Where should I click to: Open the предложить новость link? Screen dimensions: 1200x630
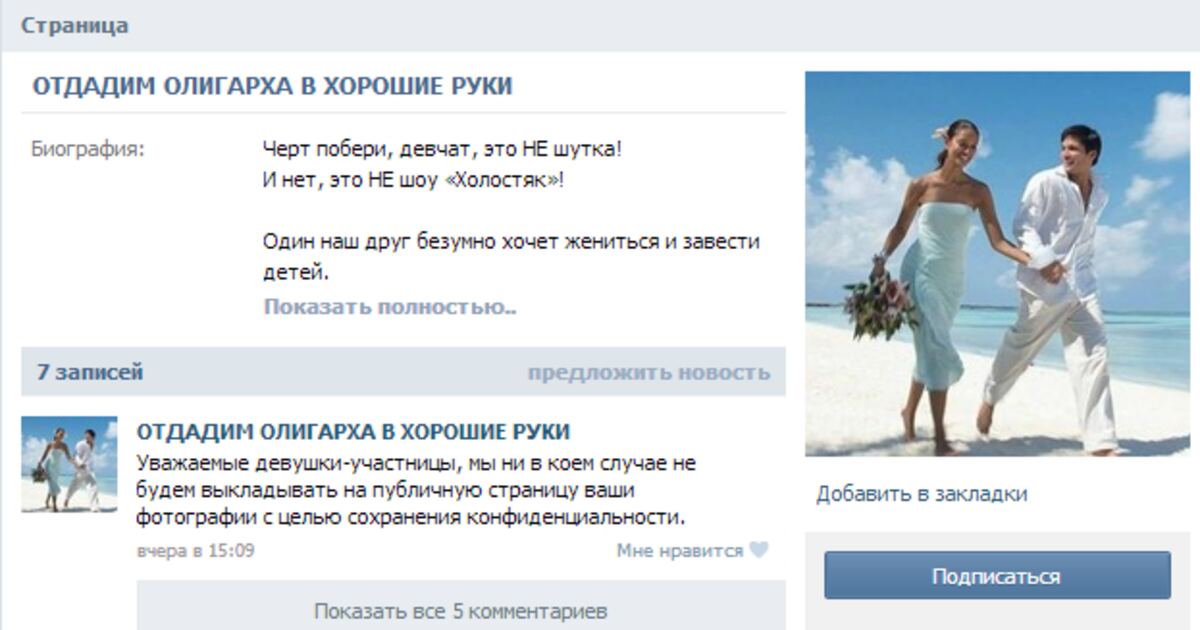tap(649, 373)
